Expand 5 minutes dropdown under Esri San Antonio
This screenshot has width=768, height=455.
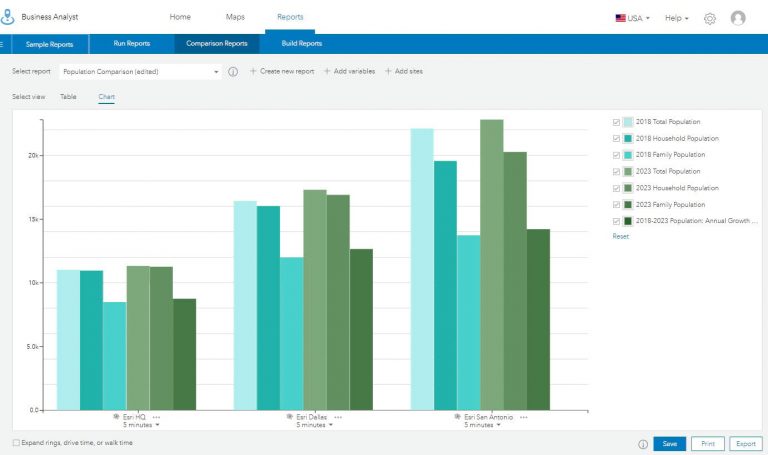[x=482, y=425]
